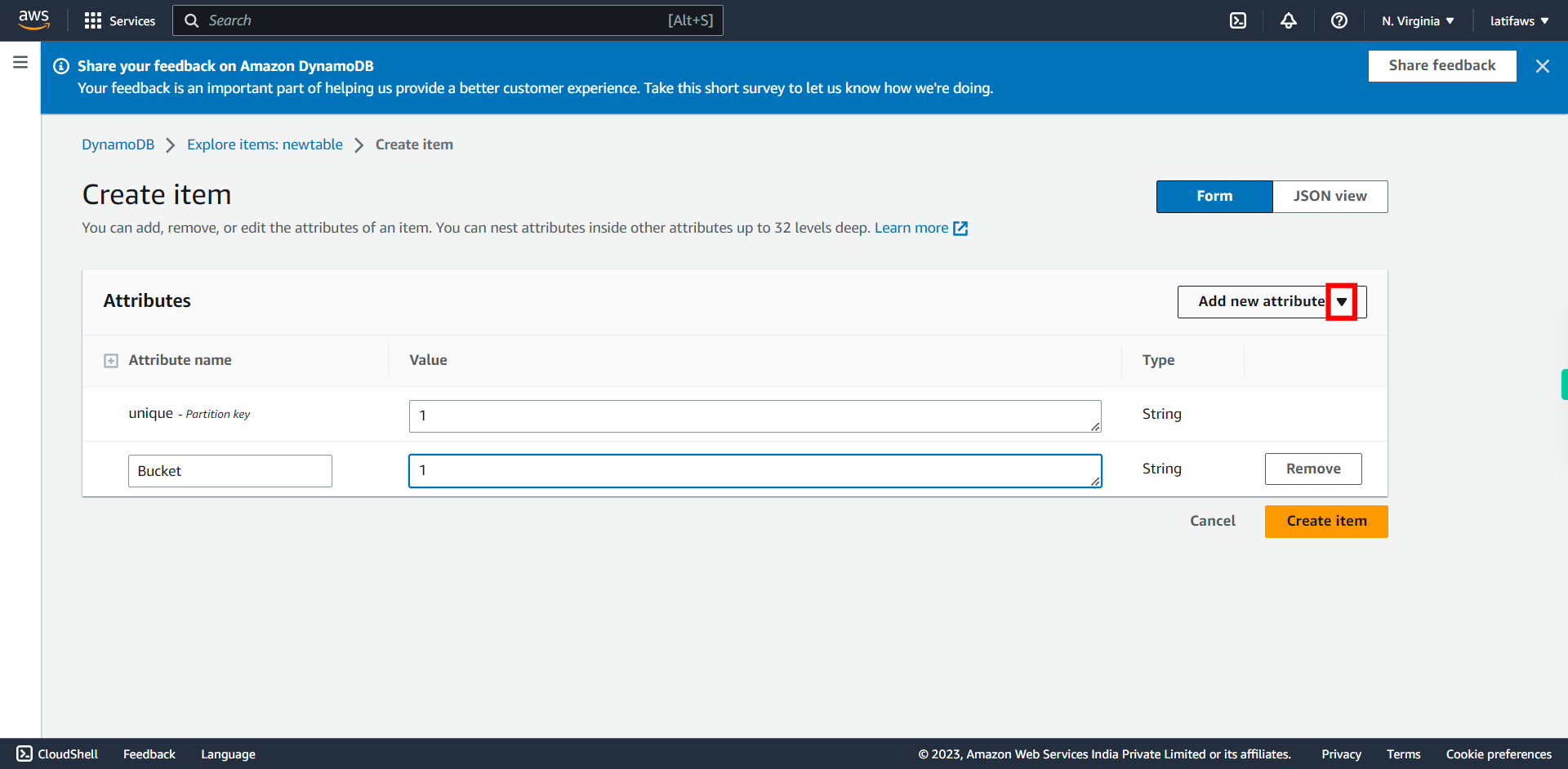Open the Services grid menu
This screenshot has height=769, width=1568.
coord(119,20)
